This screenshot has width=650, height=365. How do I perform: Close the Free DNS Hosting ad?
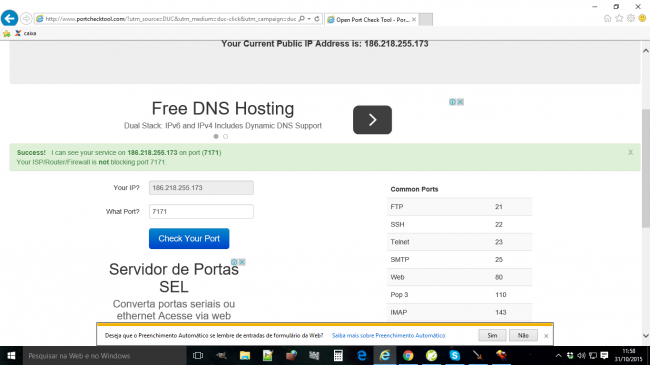click(x=460, y=102)
